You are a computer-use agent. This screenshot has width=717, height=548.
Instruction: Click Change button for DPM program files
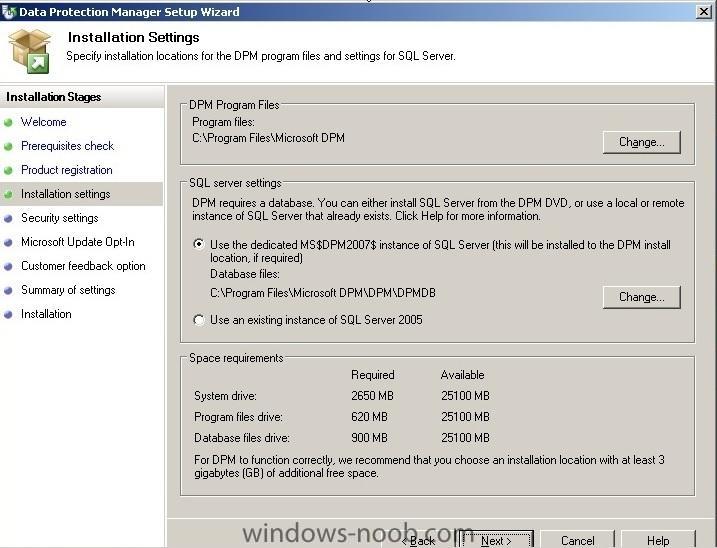tap(642, 142)
